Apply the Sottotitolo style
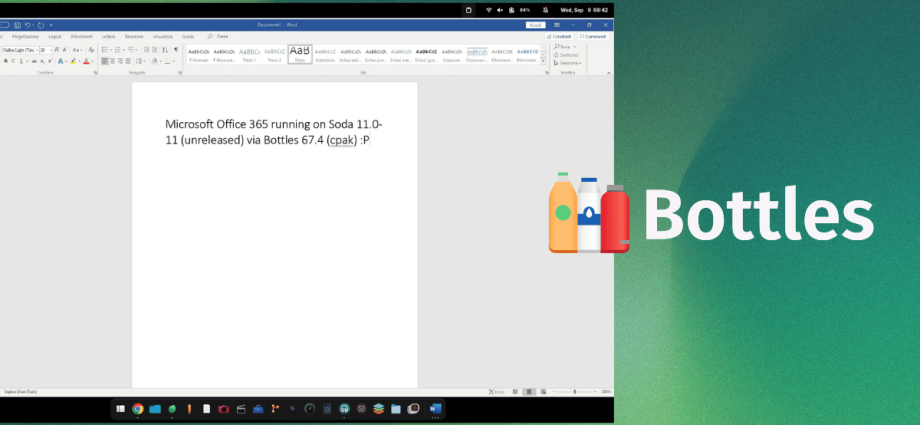Screen dimensions: 920x425 click(325, 55)
